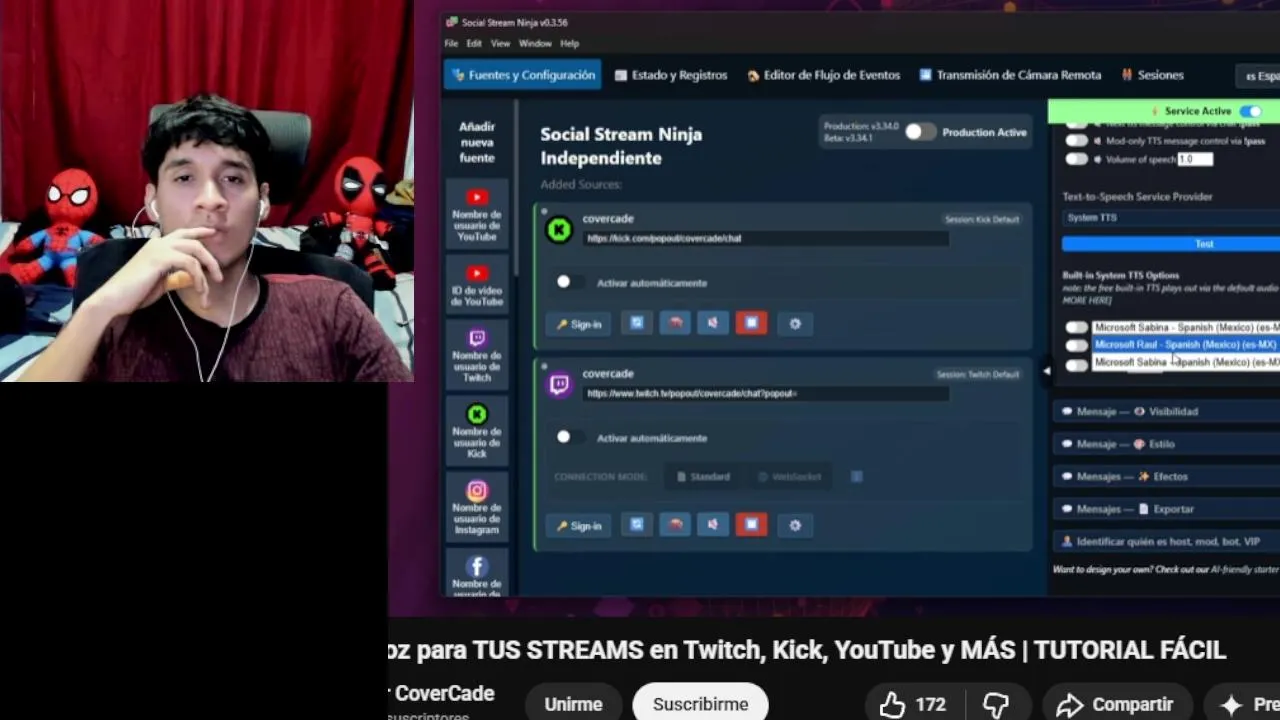Click the Compartir button

pyautogui.click(x=1117, y=705)
